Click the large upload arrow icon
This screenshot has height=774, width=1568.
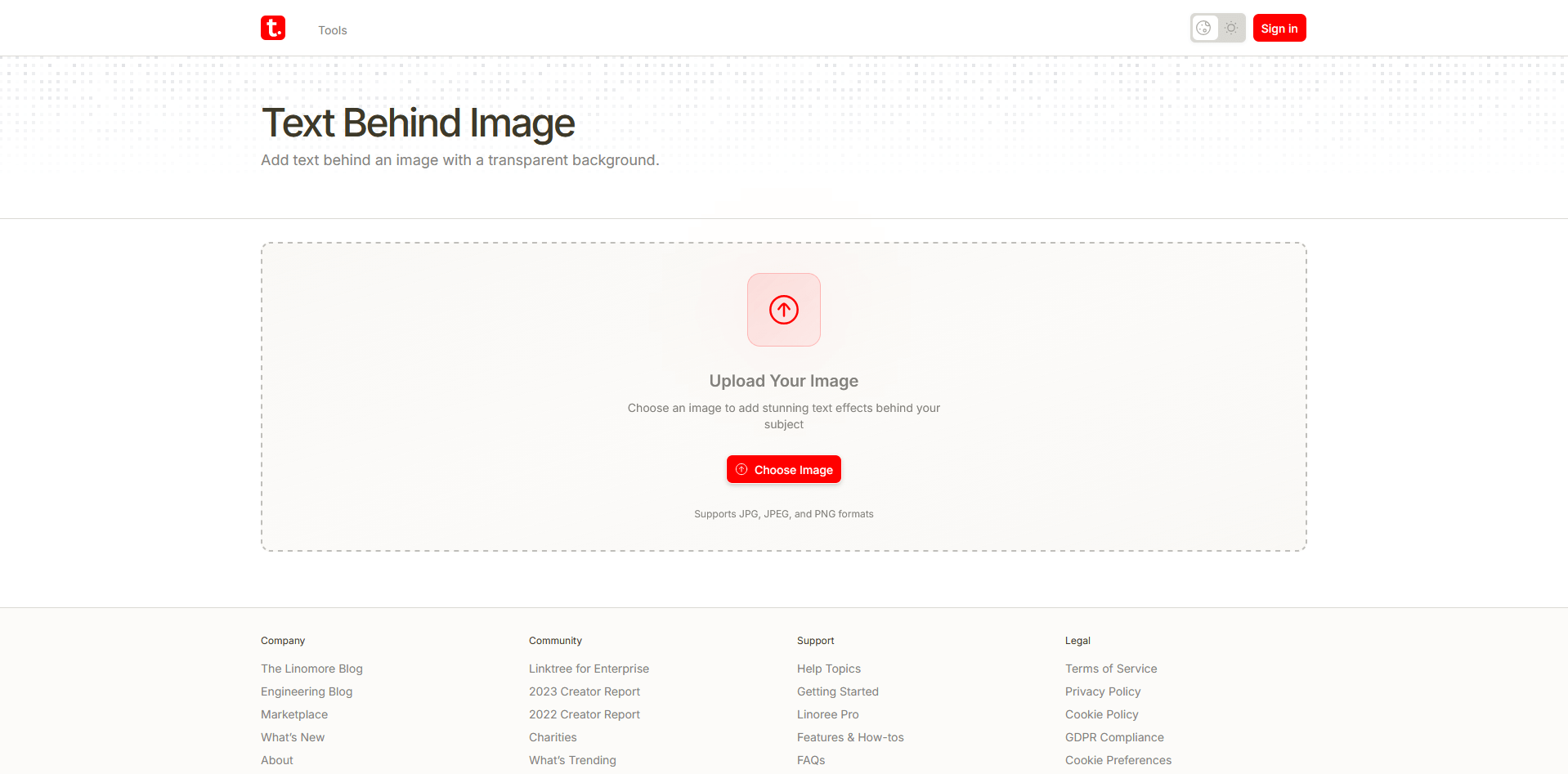(x=783, y=310)
